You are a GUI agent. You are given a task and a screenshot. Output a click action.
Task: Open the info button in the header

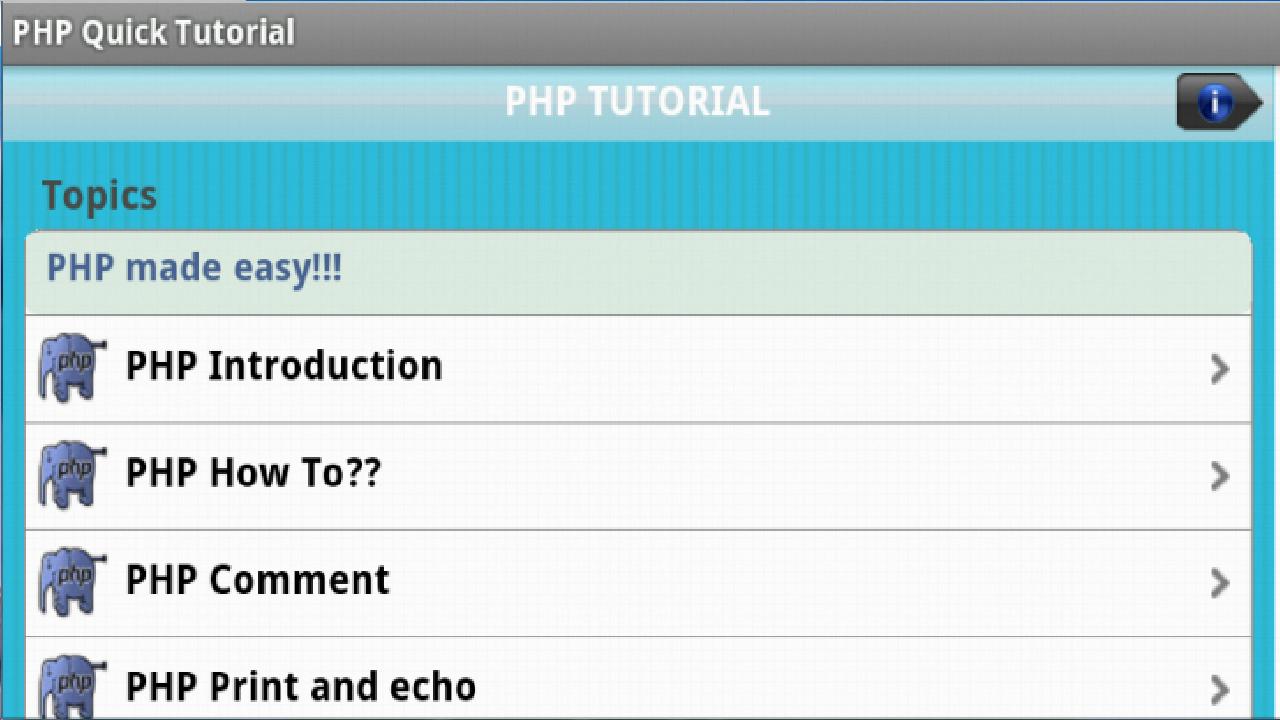click(x=1216, y=102)
